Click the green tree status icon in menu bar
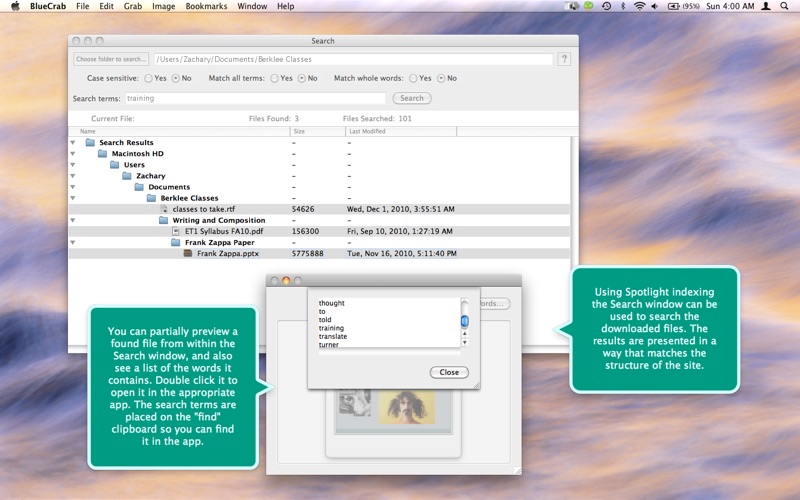Image resolution: width=800 pixels, height=500 pixels. coord(589,6)
